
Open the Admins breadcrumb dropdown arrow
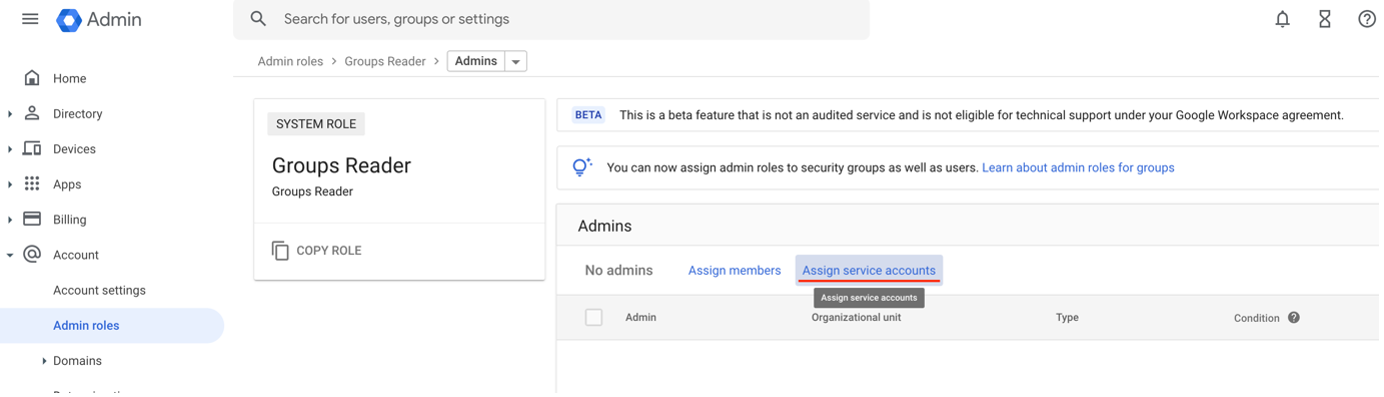pos(516,62)
